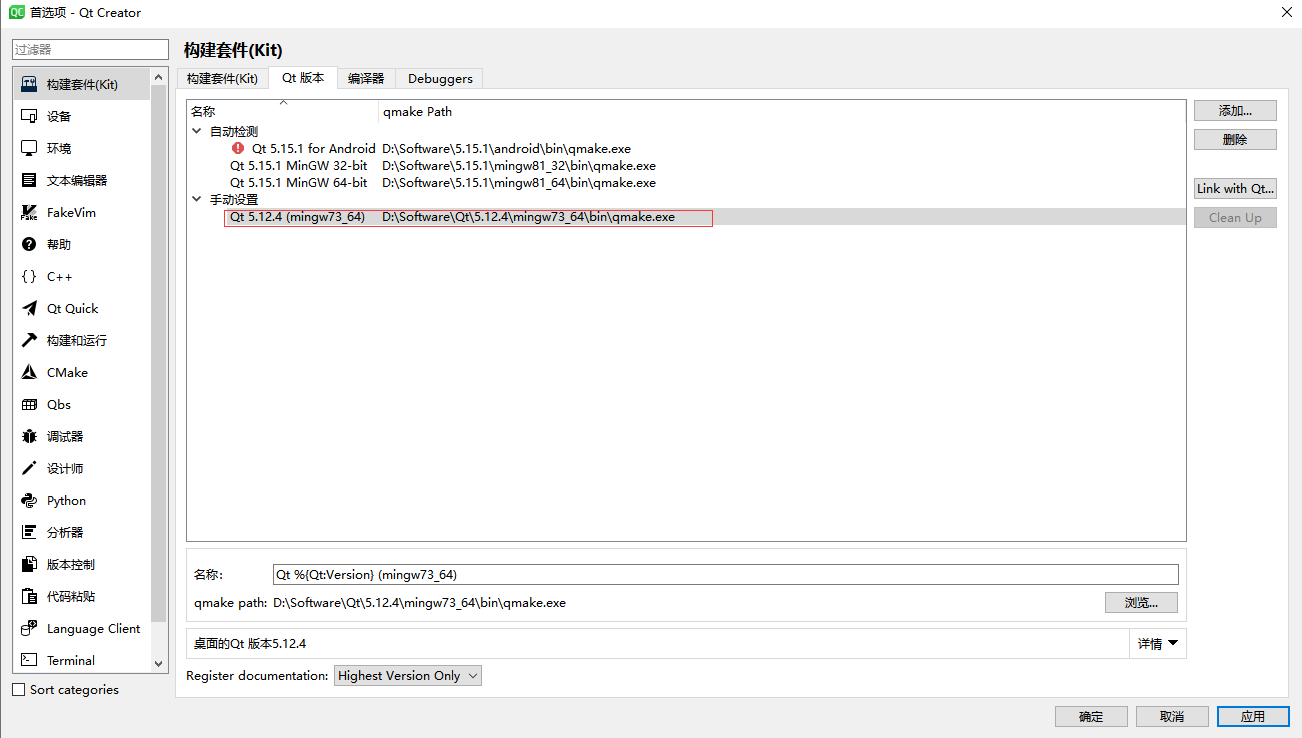Select the Qt 5.15.1 for Android row
The height and width of the screenshot is (738, 1302).
686,148
